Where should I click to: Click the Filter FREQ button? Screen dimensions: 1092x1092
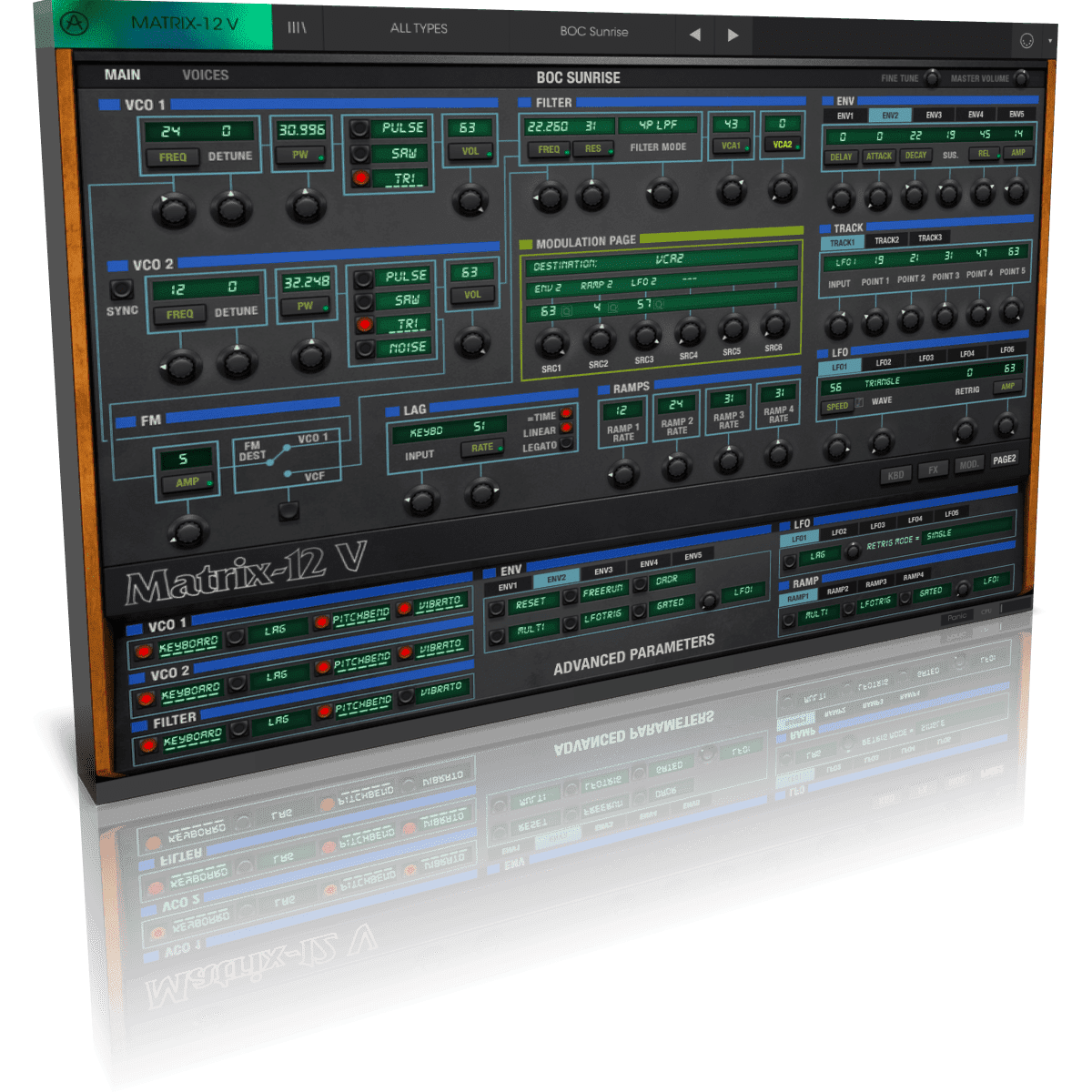pos(551,149)
